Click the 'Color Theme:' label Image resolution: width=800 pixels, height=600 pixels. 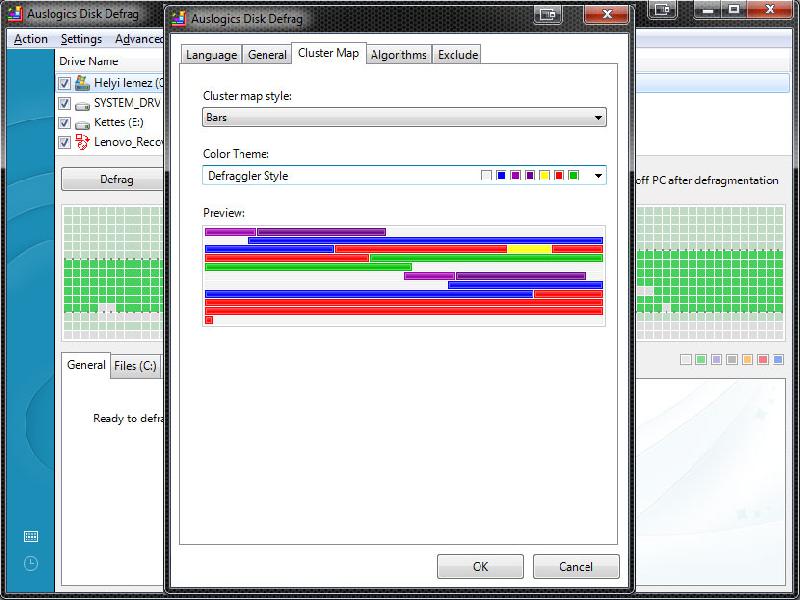click(x=236, y=154)
